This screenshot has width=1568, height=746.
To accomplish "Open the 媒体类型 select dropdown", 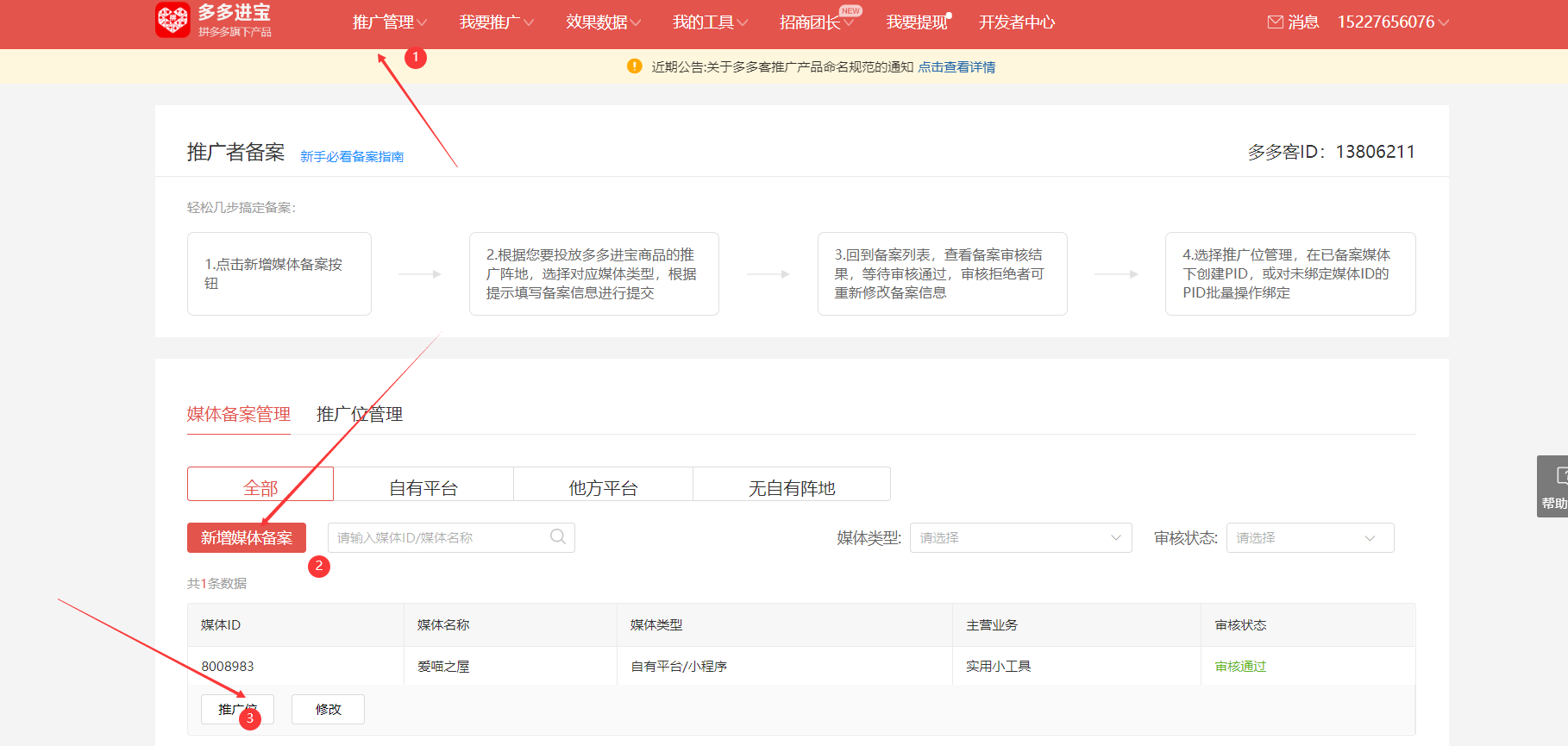I will tap(1020, 537).
